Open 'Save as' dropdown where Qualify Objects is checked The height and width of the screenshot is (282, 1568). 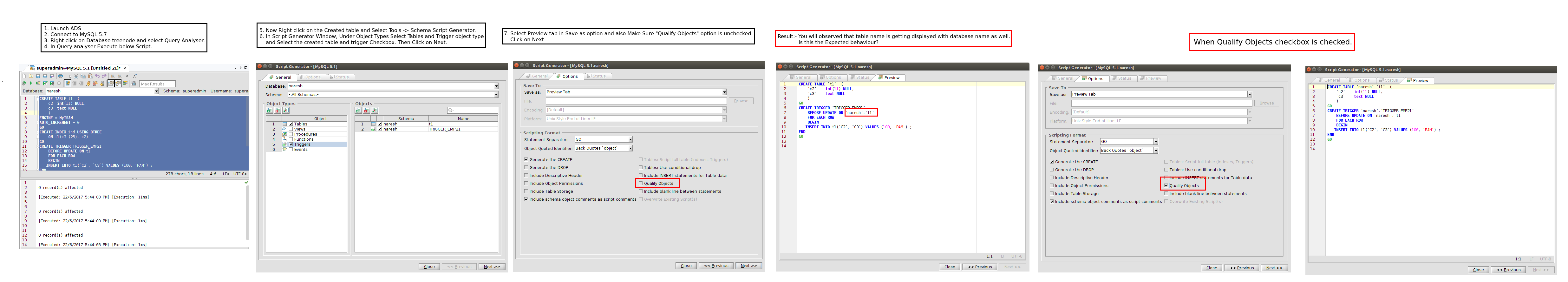pyautogui.click(x=1250, y=94)
